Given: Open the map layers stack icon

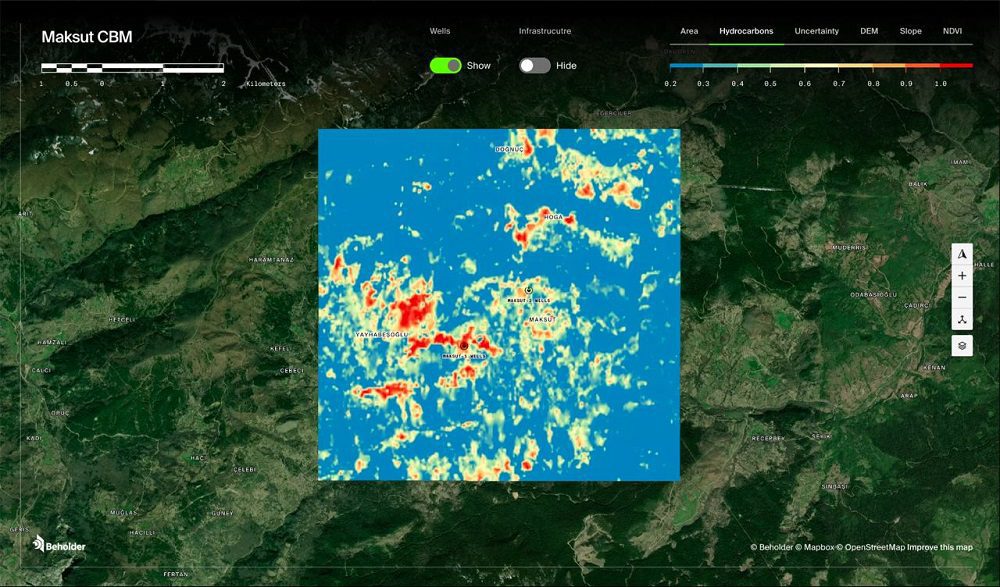Looking at the screenshot, I should click(x=962, y=346).
